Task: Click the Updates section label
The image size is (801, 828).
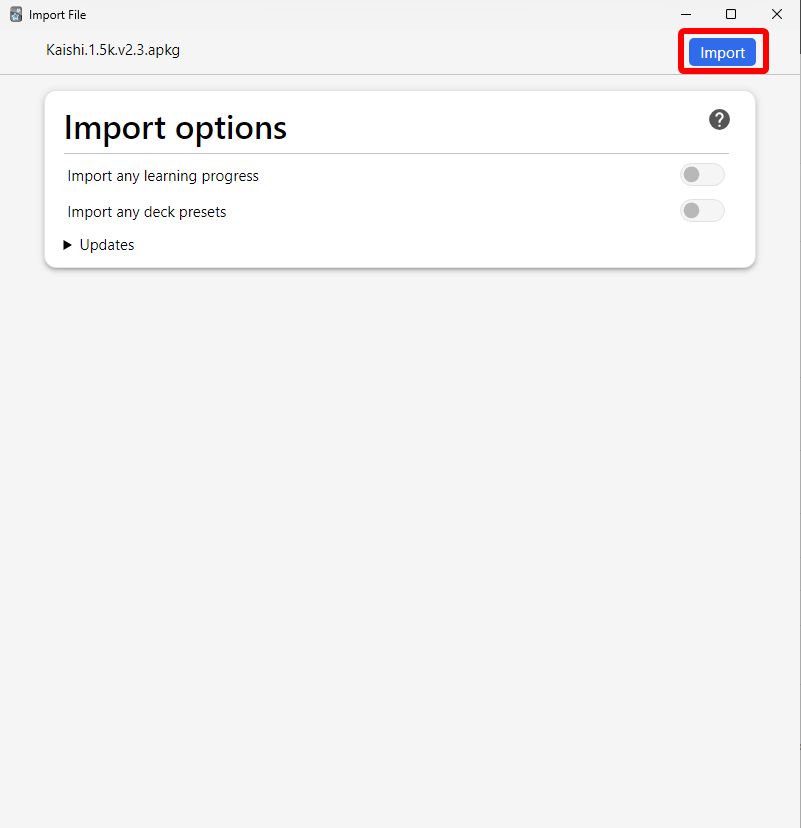Action: pos(107,245)
